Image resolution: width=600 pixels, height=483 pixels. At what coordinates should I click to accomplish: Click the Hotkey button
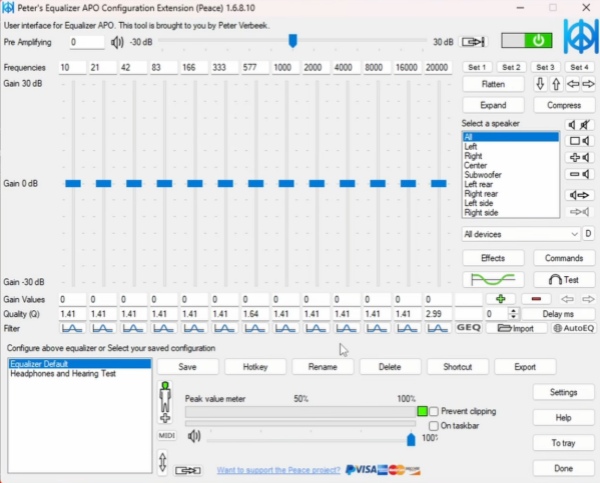pyautogui.click(x=255, y=367)
